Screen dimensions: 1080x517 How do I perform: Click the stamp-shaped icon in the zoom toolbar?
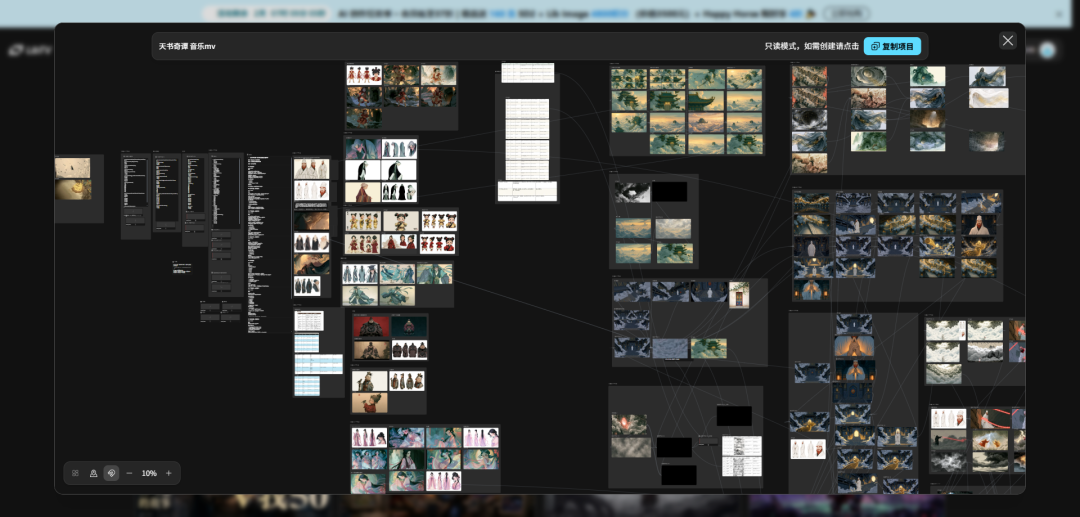(x=94, y=473)
